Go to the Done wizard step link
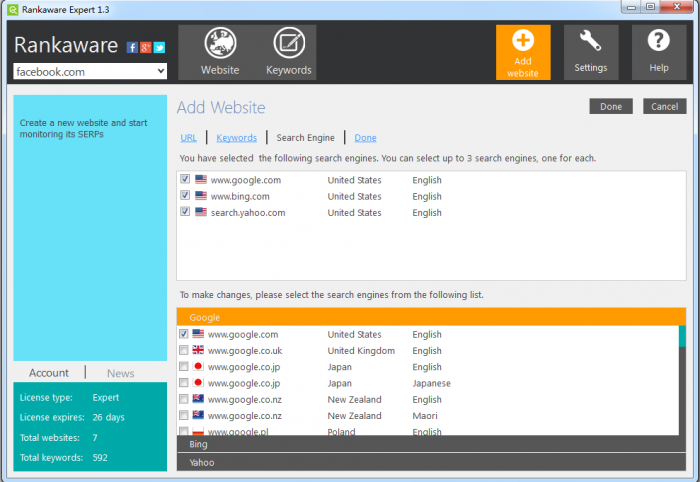Screen dimensions: 700x482 (x=365, y=137)
